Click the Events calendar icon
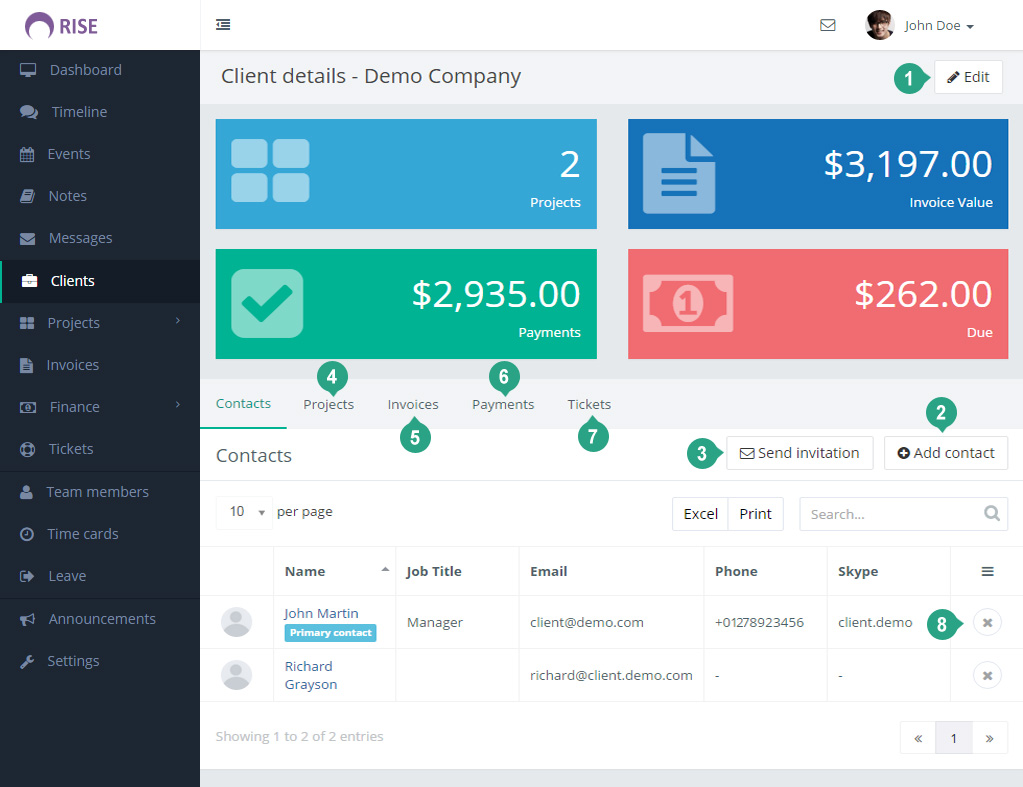1023x787 pixels. [x=27, y=154]
